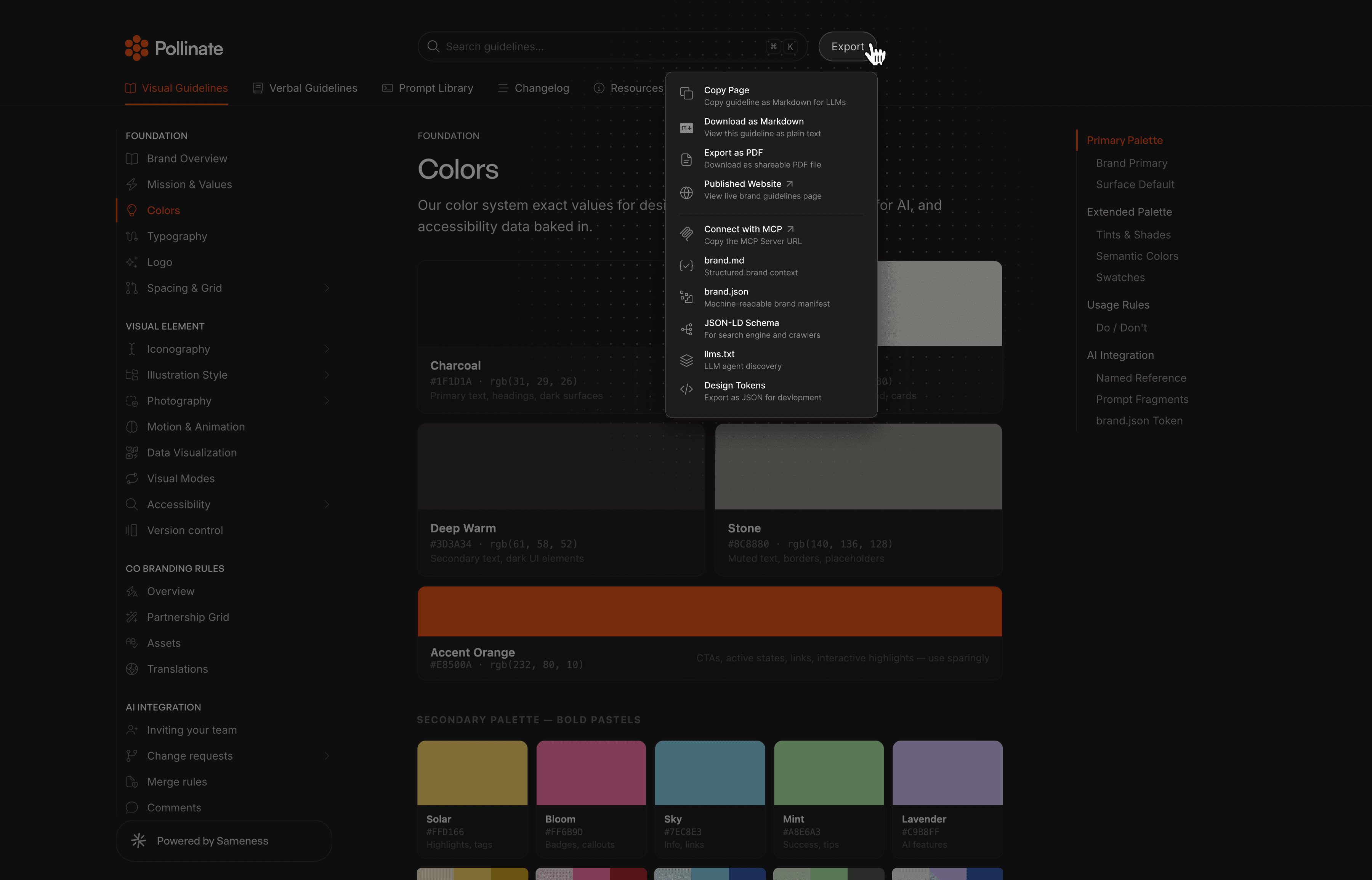Click the brand.json manifest icon

[x=686, y=297]
